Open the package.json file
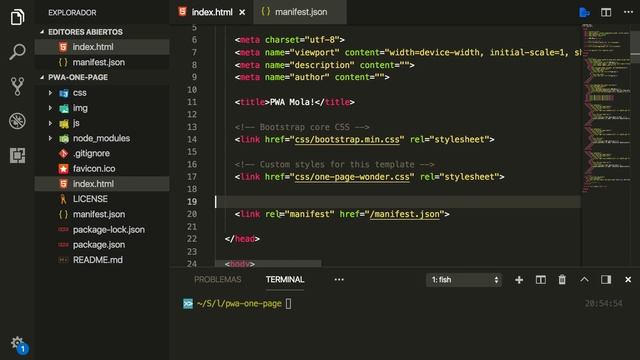This screenshot has height=360, width=640. coord(102,244)
